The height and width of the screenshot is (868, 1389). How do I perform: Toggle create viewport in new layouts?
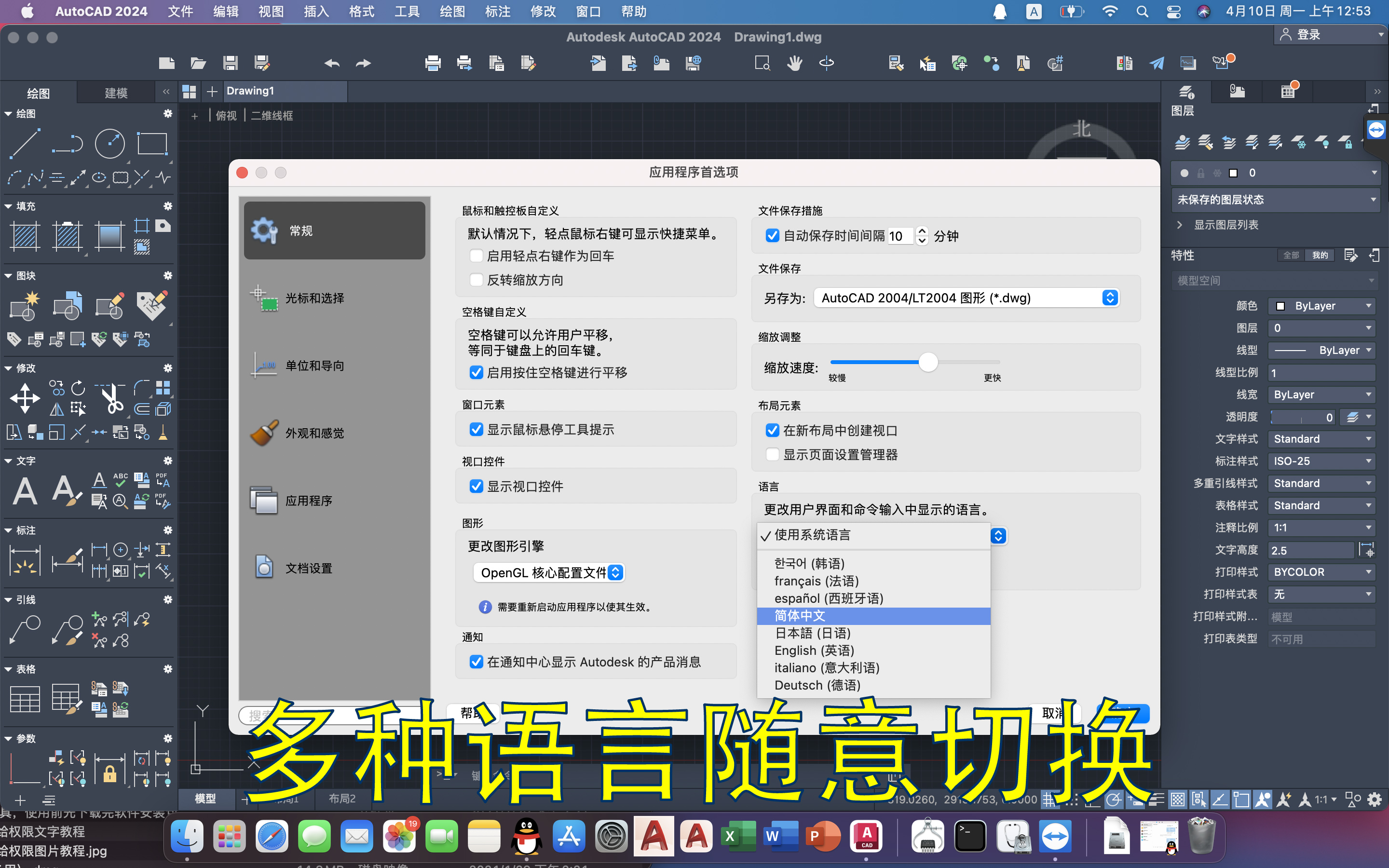[773, 430]
